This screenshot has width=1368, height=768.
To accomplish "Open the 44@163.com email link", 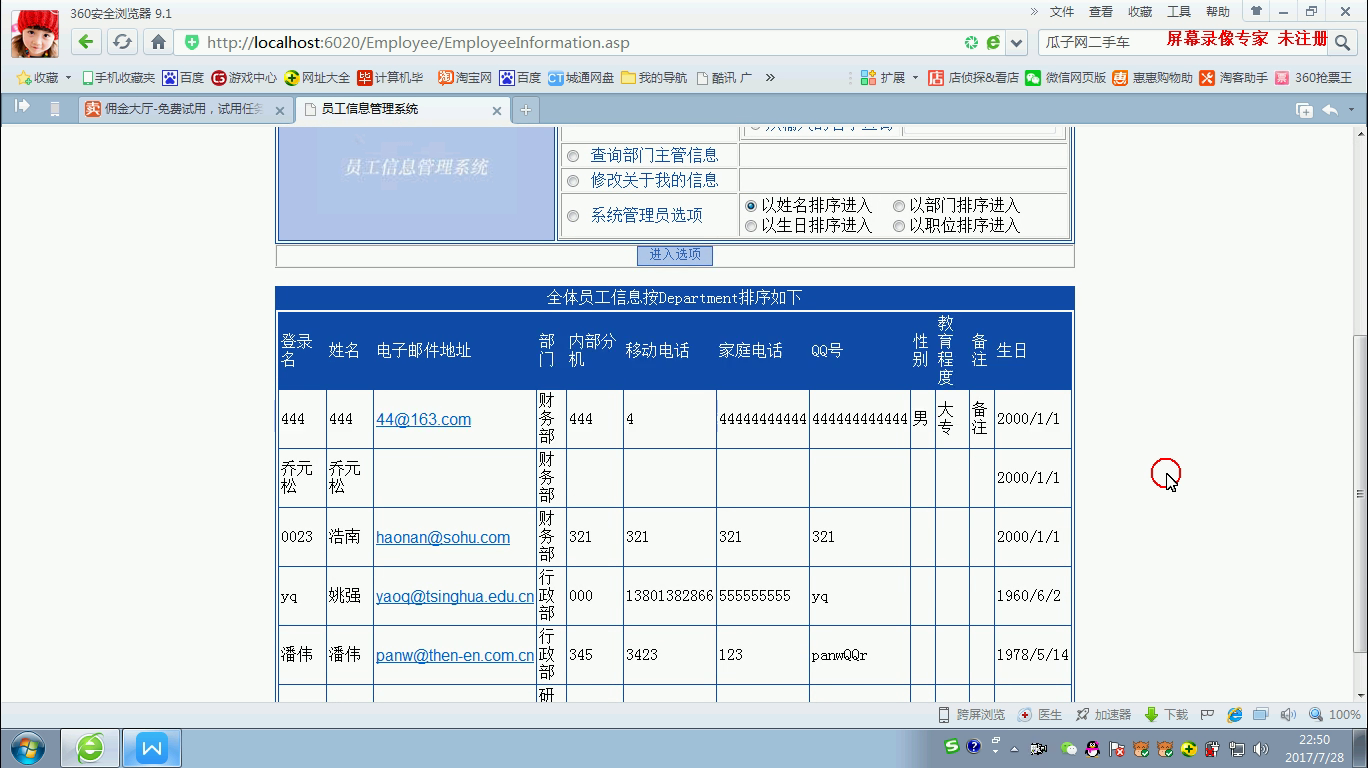I will (x=423, y=419).
